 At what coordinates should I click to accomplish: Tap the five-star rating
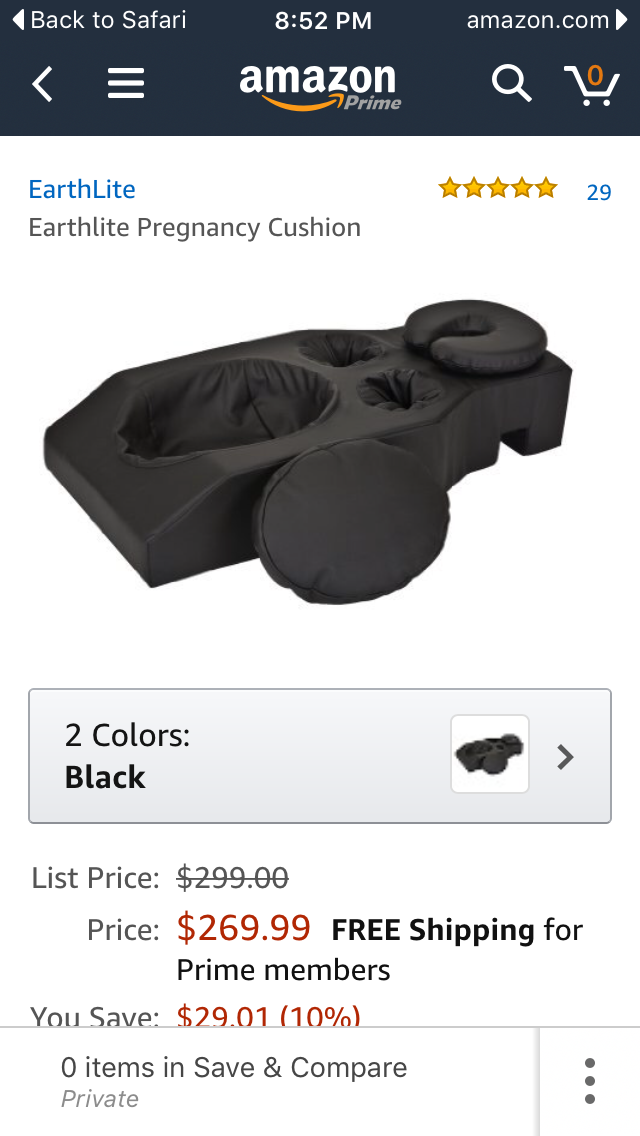[x=497, y=188]
